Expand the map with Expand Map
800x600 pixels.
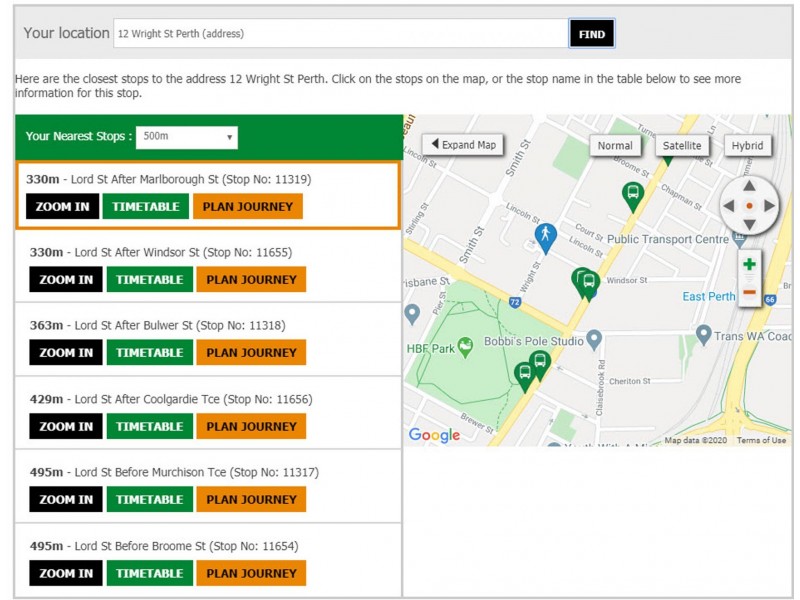463,145
